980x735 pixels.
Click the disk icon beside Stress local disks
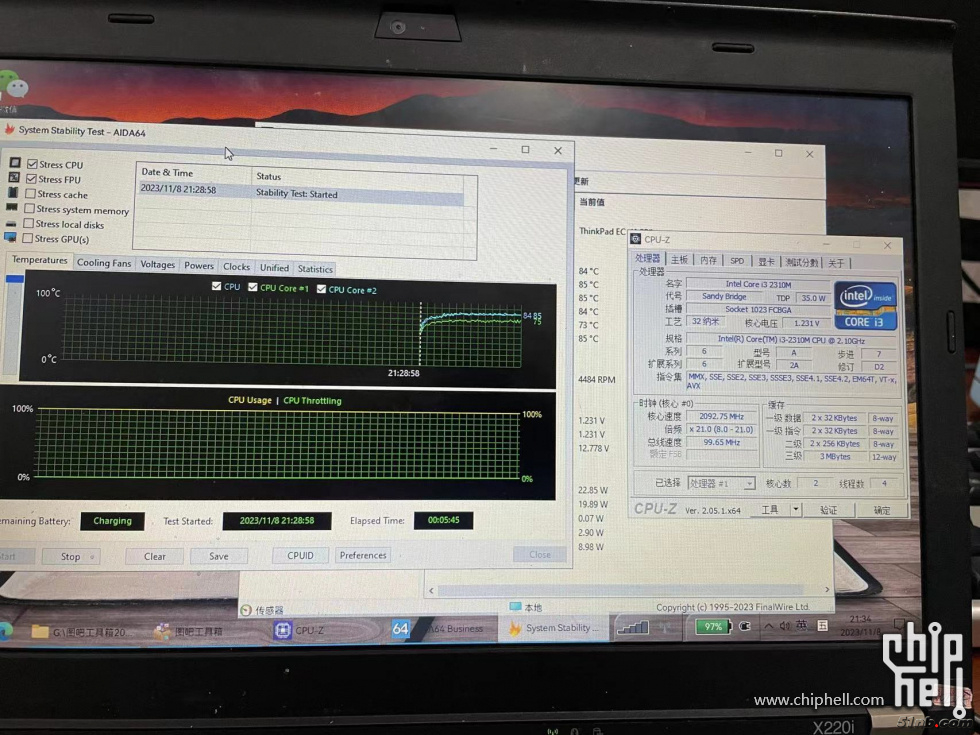[x=11, y=223]
